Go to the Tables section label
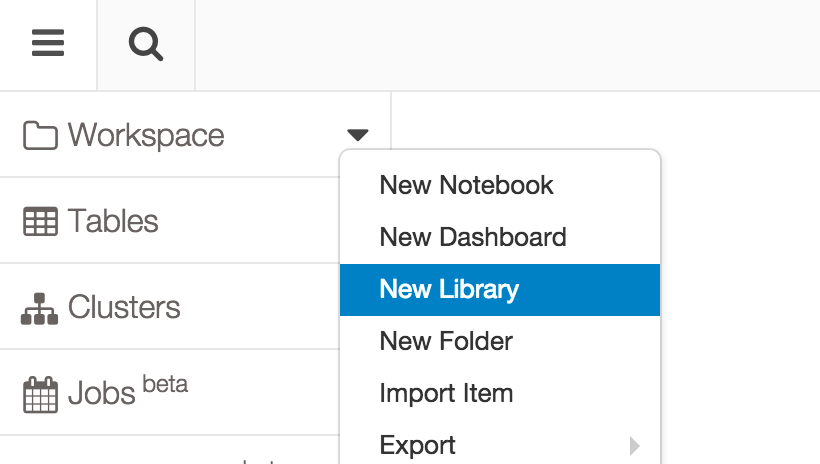820x464 pixels. (113, 221)
